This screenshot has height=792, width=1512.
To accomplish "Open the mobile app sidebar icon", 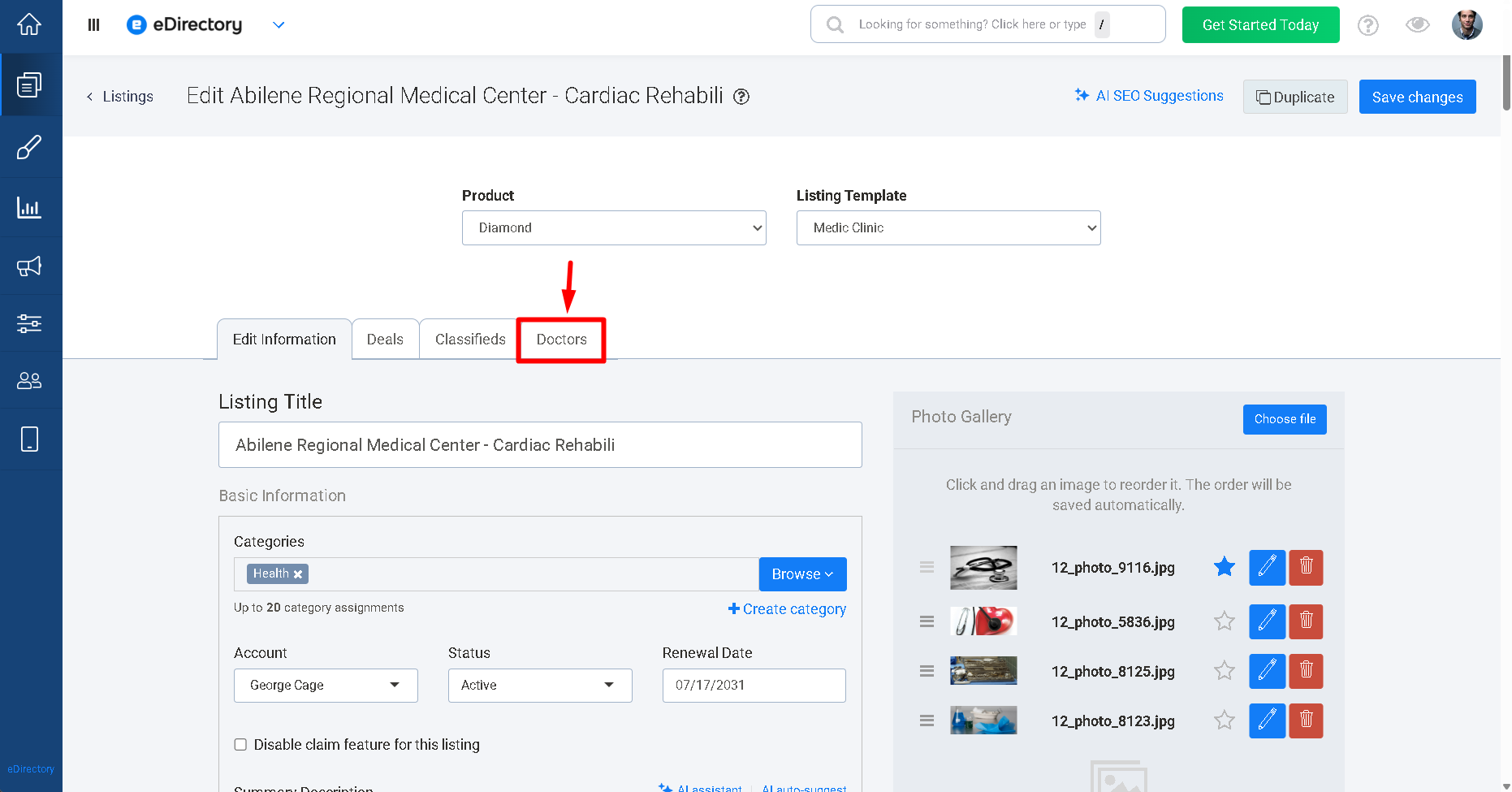I will [29, 439].
